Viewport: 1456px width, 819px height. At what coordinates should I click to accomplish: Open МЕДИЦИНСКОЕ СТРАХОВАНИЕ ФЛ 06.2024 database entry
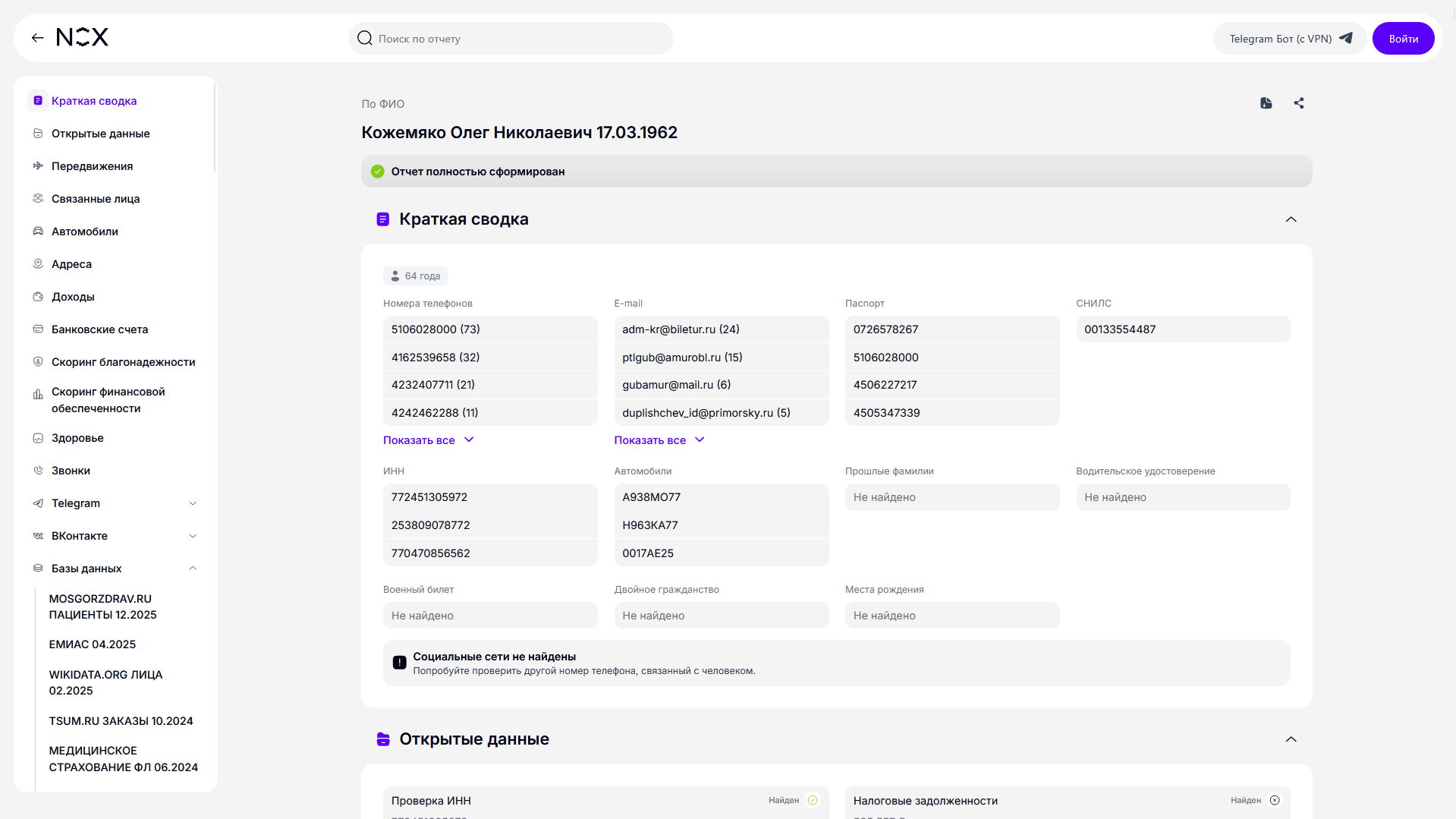[x=124, y=759]
